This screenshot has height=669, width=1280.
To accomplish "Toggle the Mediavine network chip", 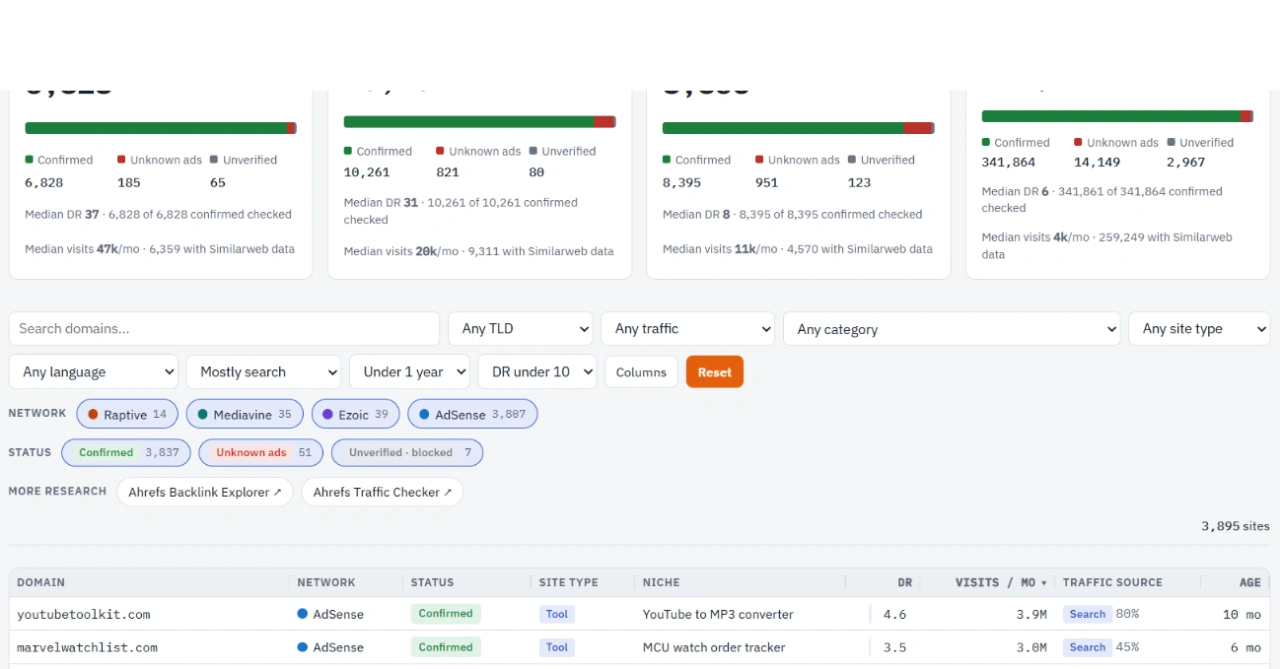I will 245,414.
